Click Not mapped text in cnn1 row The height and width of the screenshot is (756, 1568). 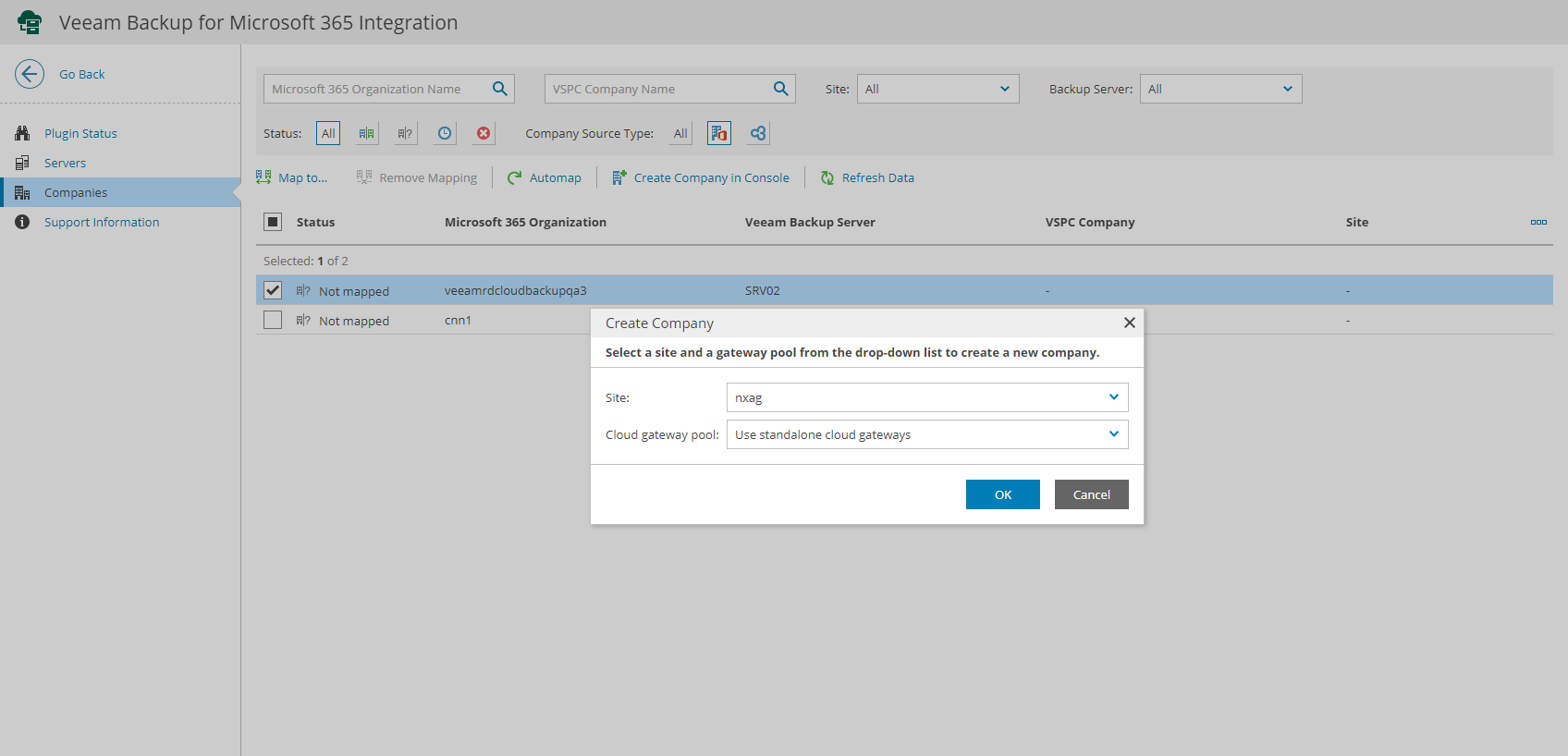coord(354,321)
